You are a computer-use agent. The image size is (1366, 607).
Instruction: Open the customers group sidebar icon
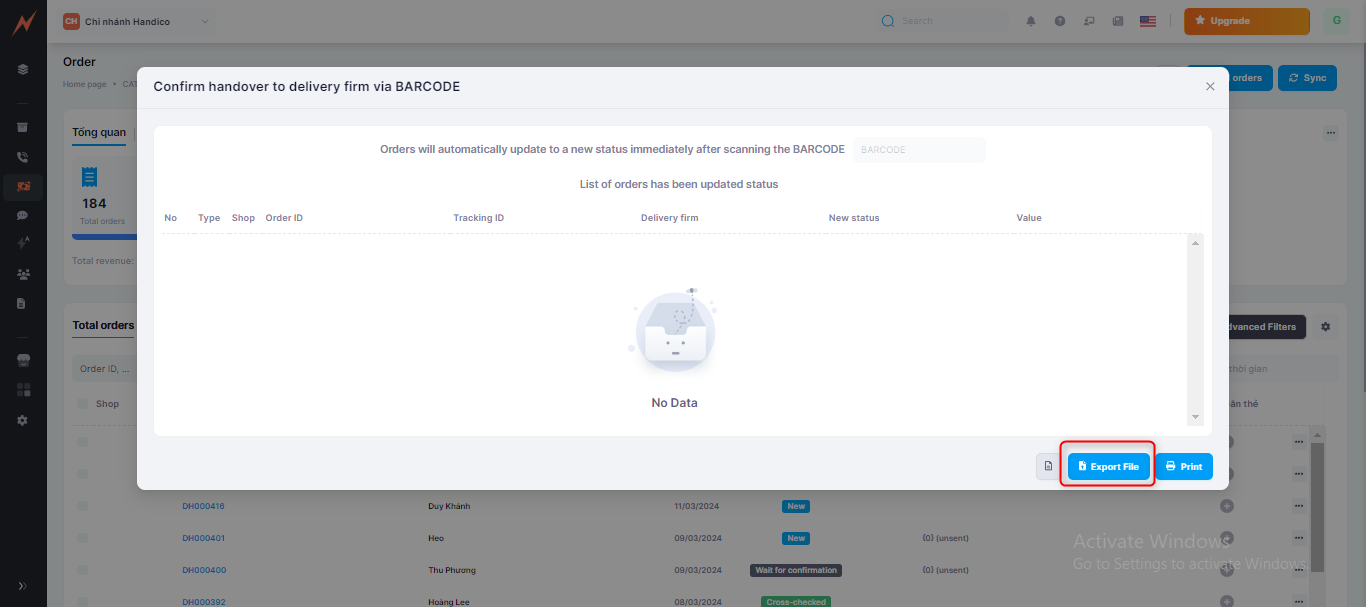point(23,273)
